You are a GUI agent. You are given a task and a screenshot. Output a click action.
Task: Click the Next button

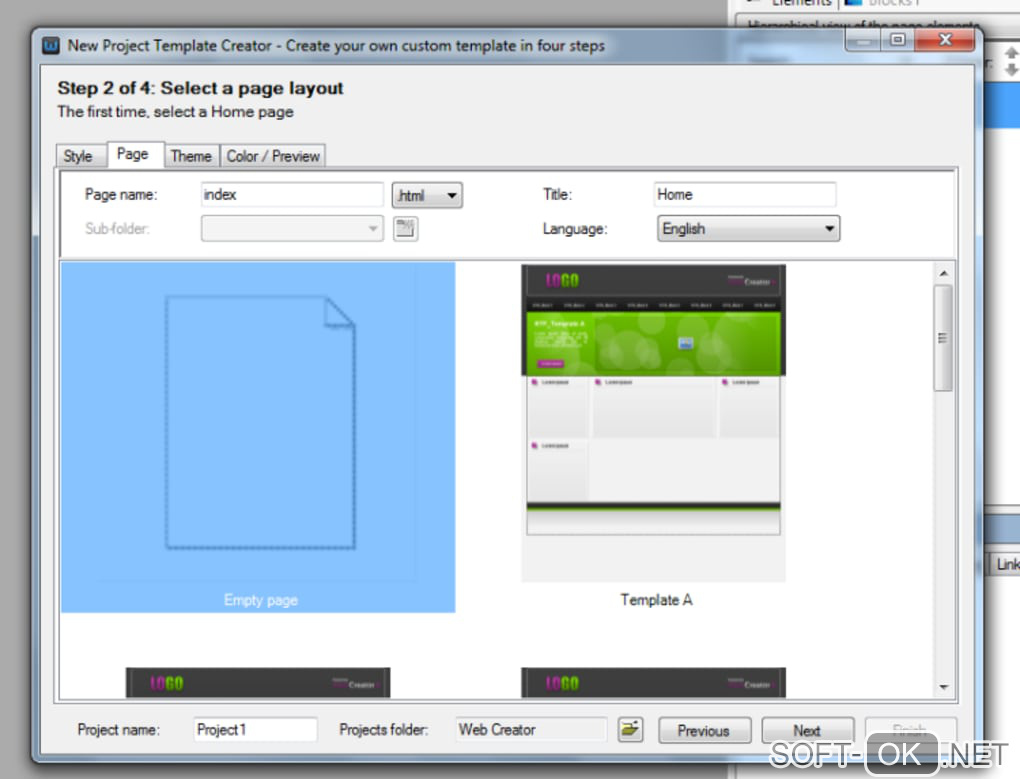(x=808, y=730)
